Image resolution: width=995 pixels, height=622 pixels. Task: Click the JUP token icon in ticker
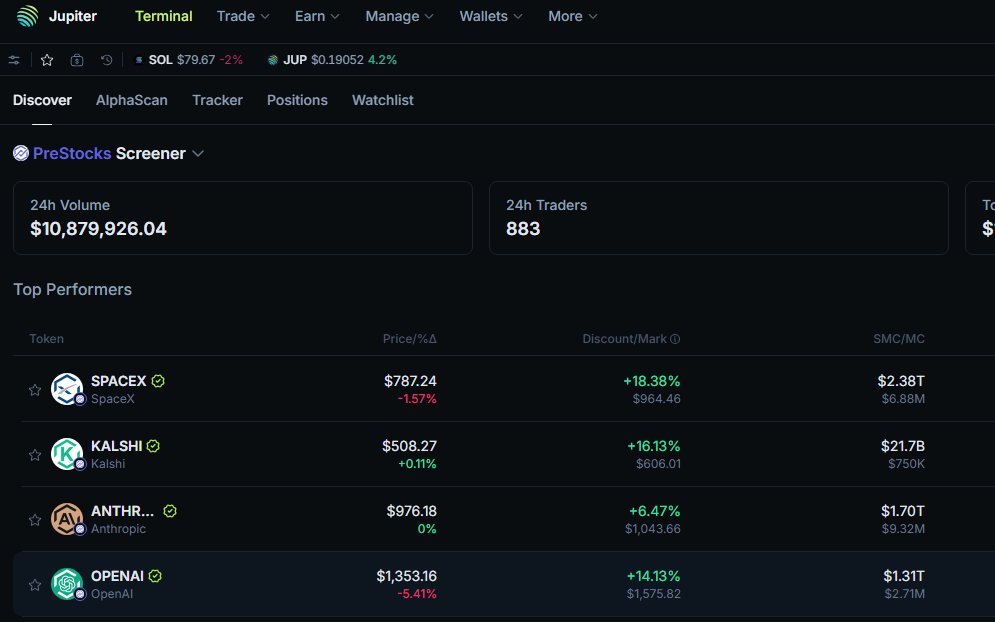273,60
